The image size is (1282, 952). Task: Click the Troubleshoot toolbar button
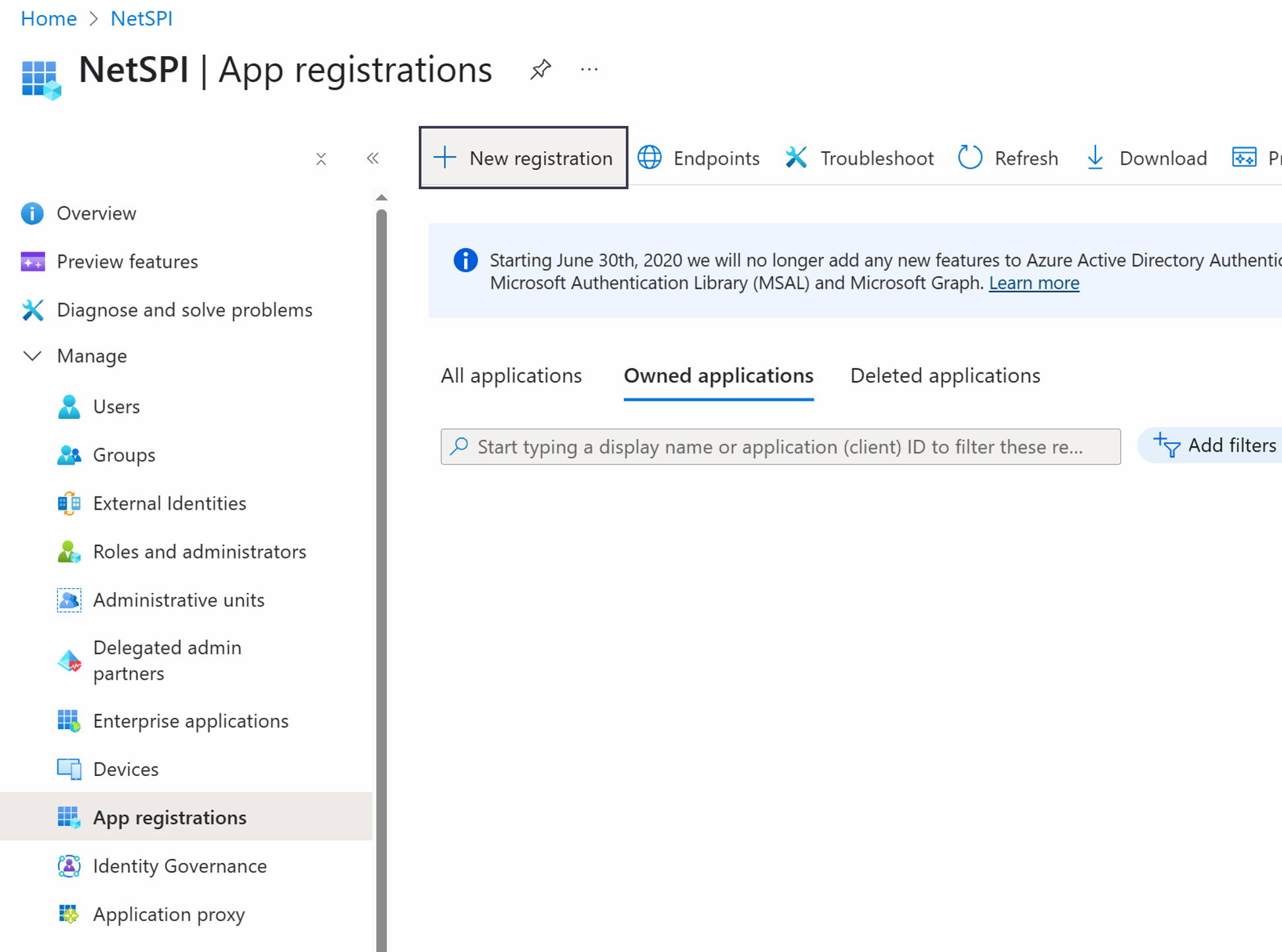point(859,158)
